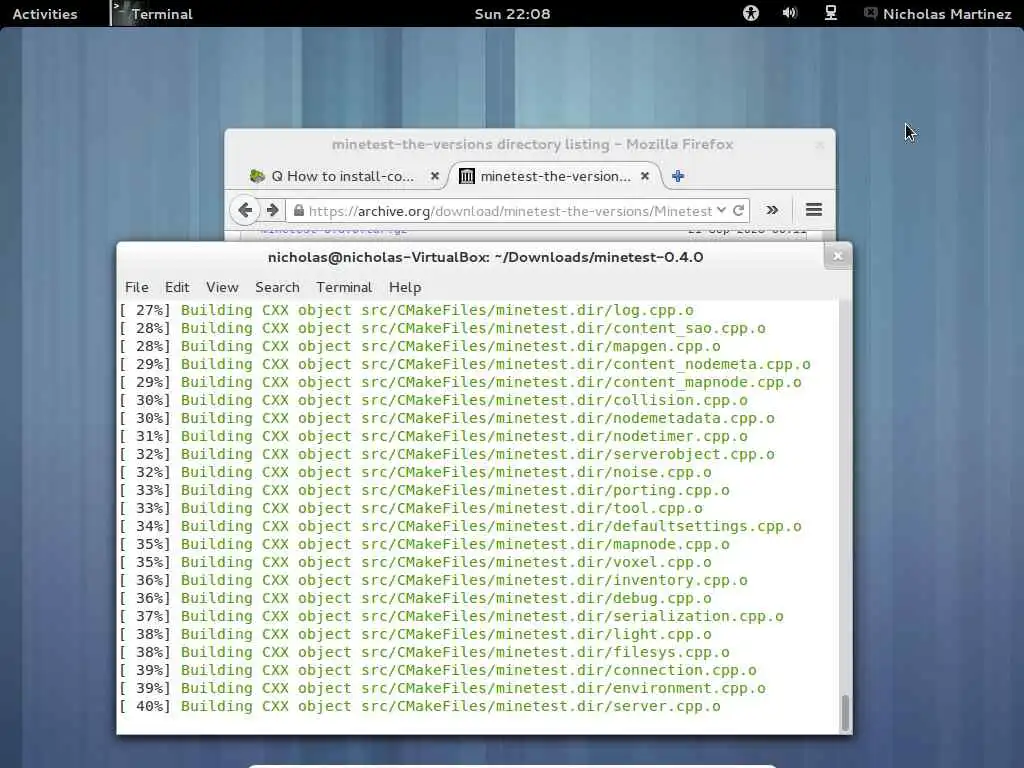
Task: Switch to the 'How to install-co...' Firefox tab
Action: coord(343,176)
